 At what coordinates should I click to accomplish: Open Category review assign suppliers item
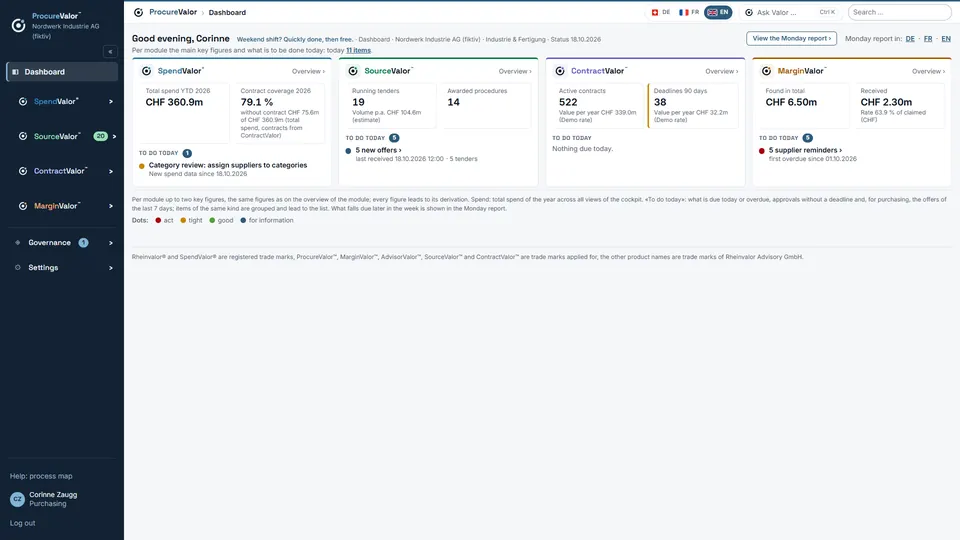(x=228, y=165)
